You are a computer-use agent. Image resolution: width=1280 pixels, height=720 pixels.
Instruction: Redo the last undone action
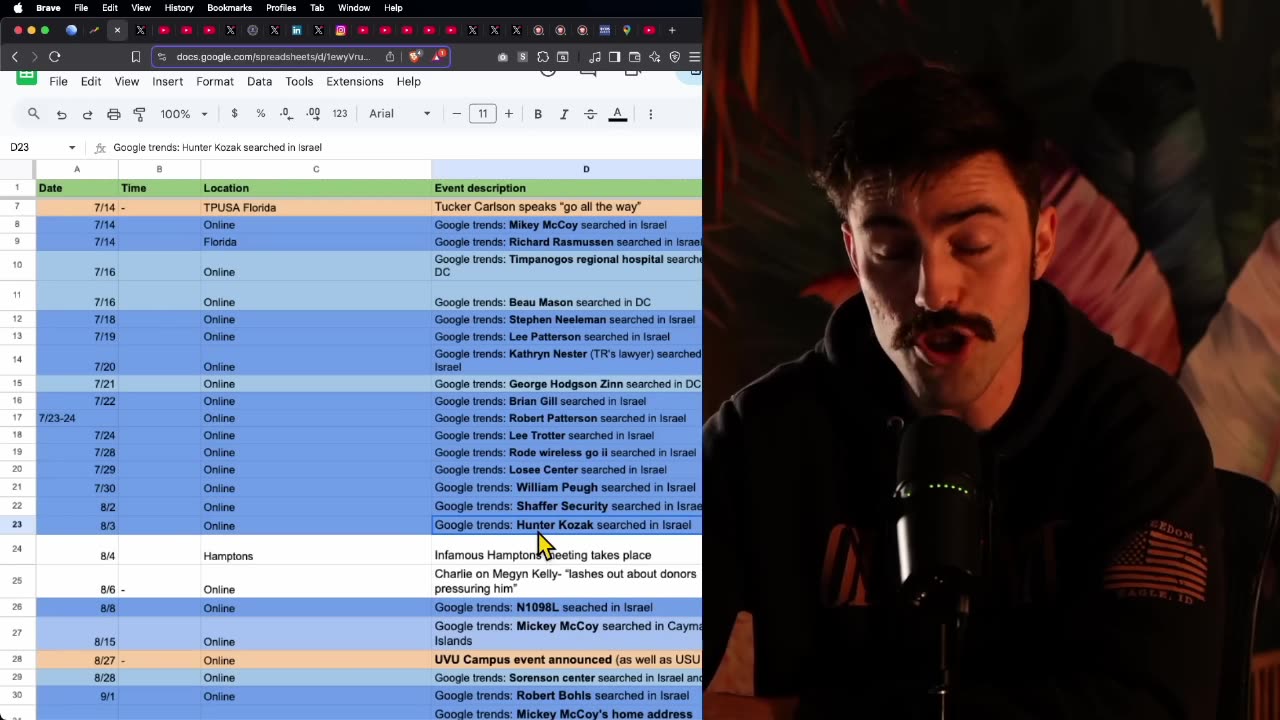(87, 114)
